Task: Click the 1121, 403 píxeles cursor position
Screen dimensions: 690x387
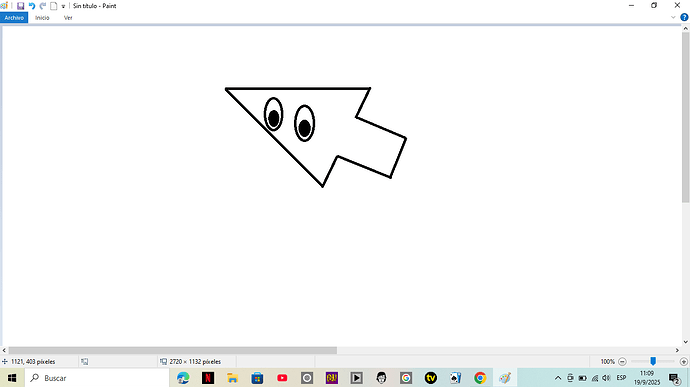Action: point(33,361)
